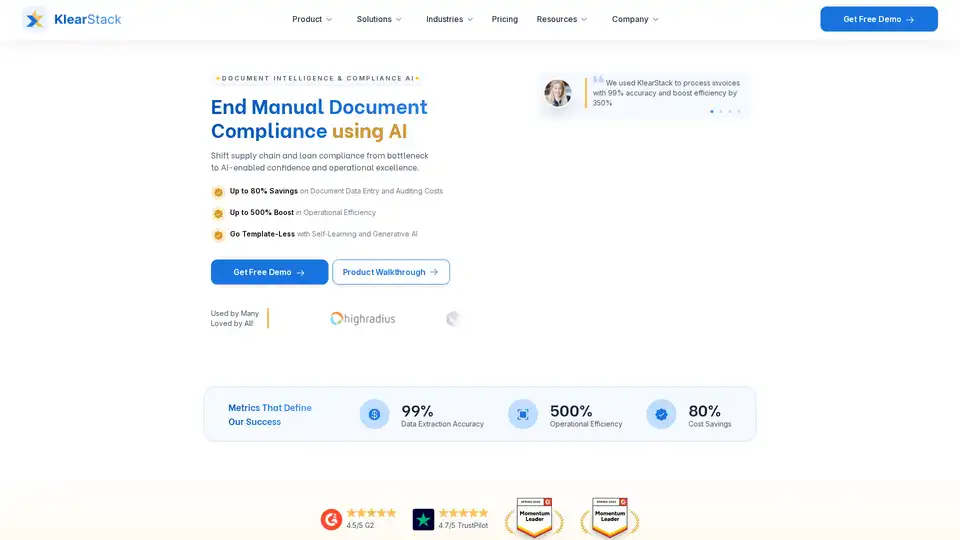Image resolution: width=960 pixels, height=540 pixels.
Task: Expand the Industries dropdown menu
Action: tap(449, 19)
